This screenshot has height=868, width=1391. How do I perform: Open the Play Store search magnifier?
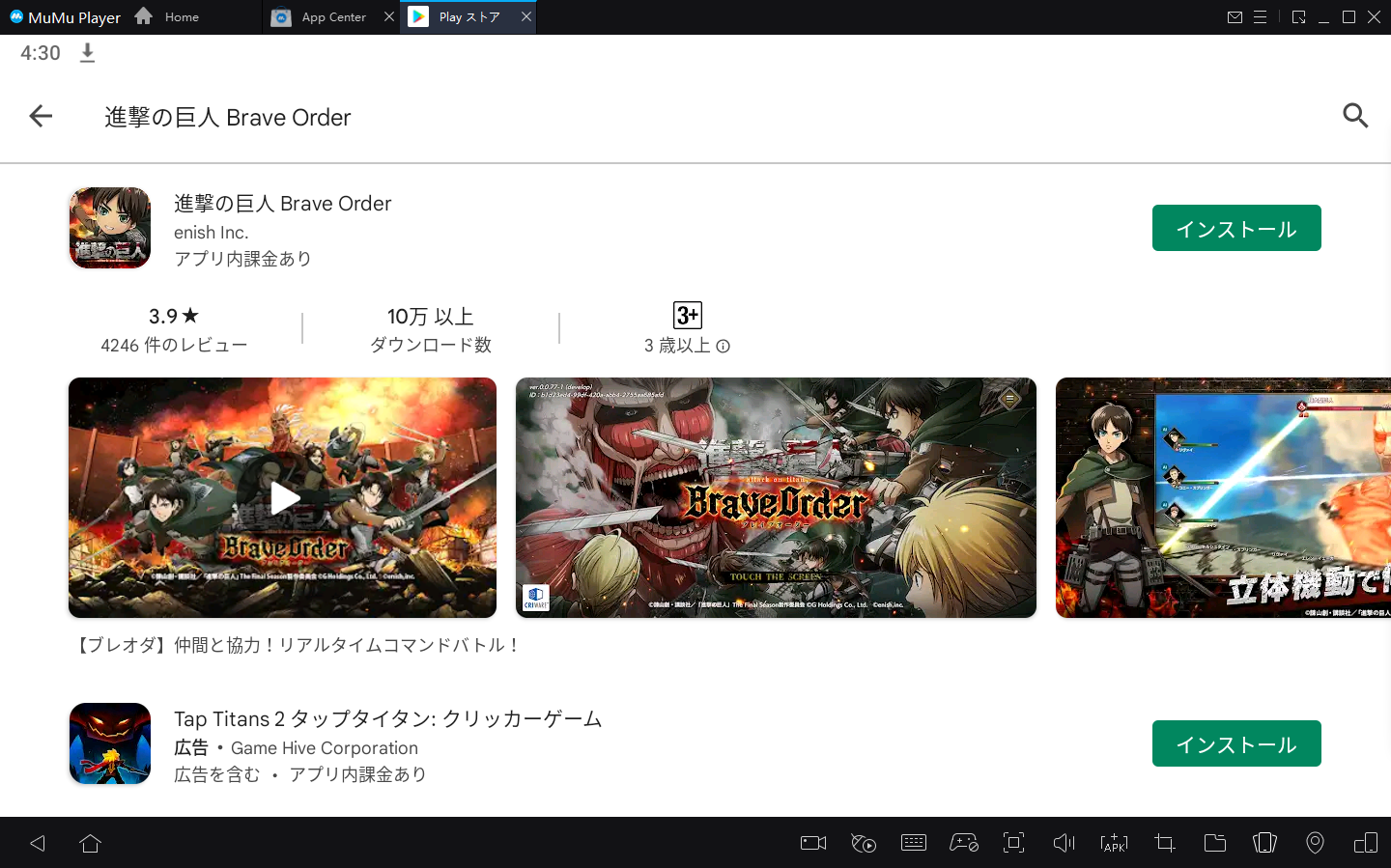pos(1355,116)
